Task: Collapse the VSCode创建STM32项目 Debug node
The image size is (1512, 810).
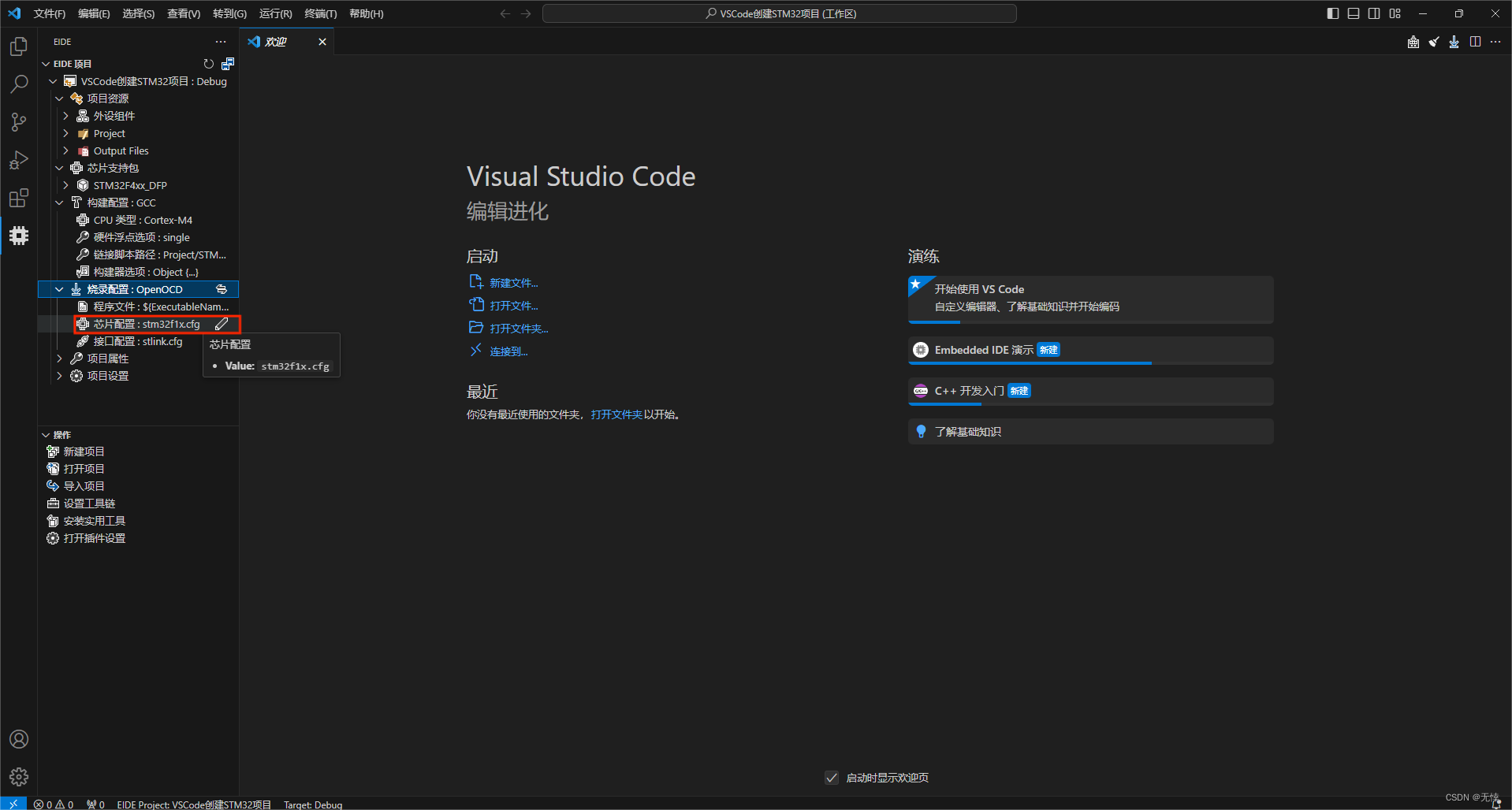Action: (53, 81)
